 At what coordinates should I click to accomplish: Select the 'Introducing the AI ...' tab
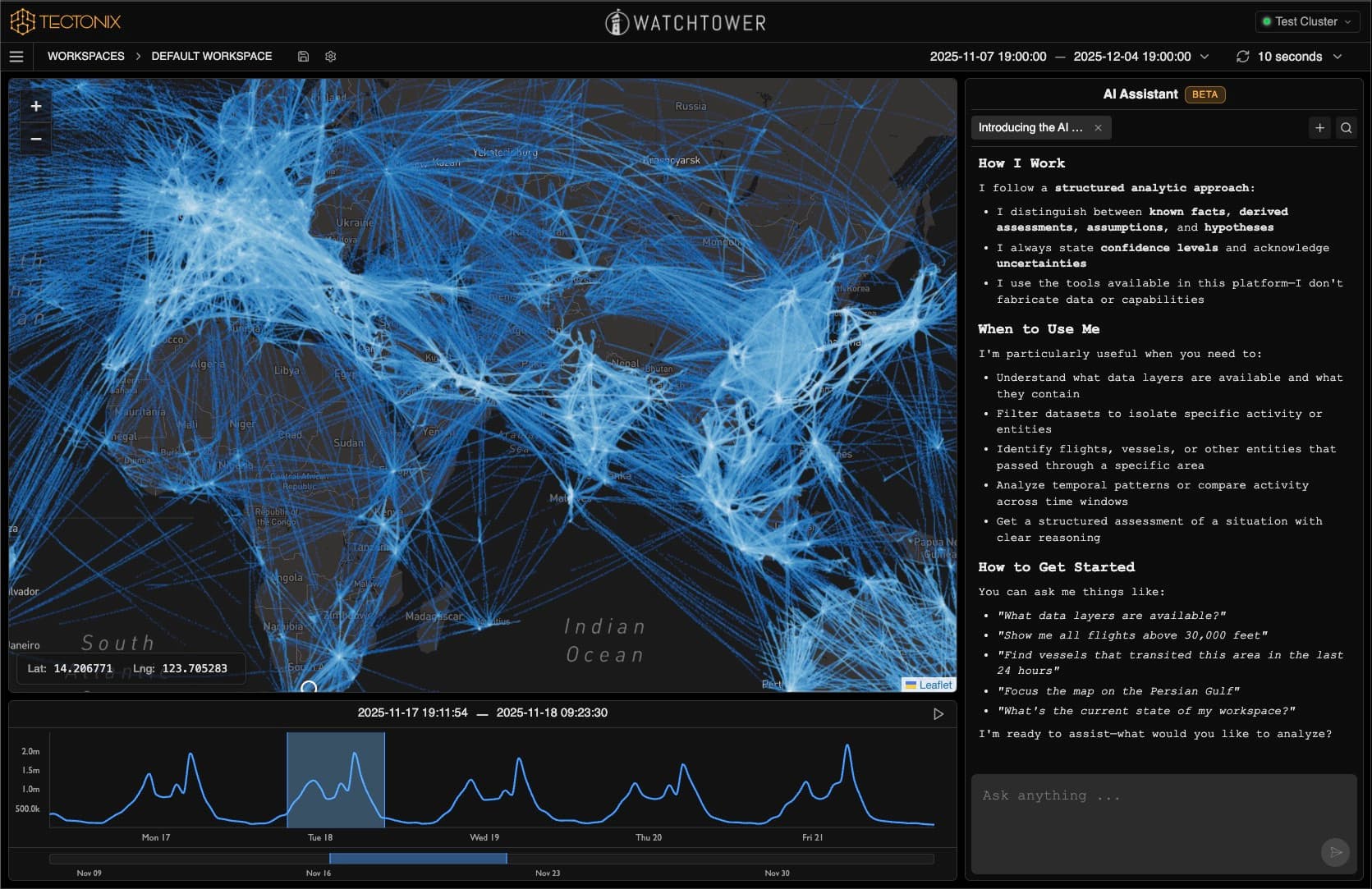(x=1030, y=128)
